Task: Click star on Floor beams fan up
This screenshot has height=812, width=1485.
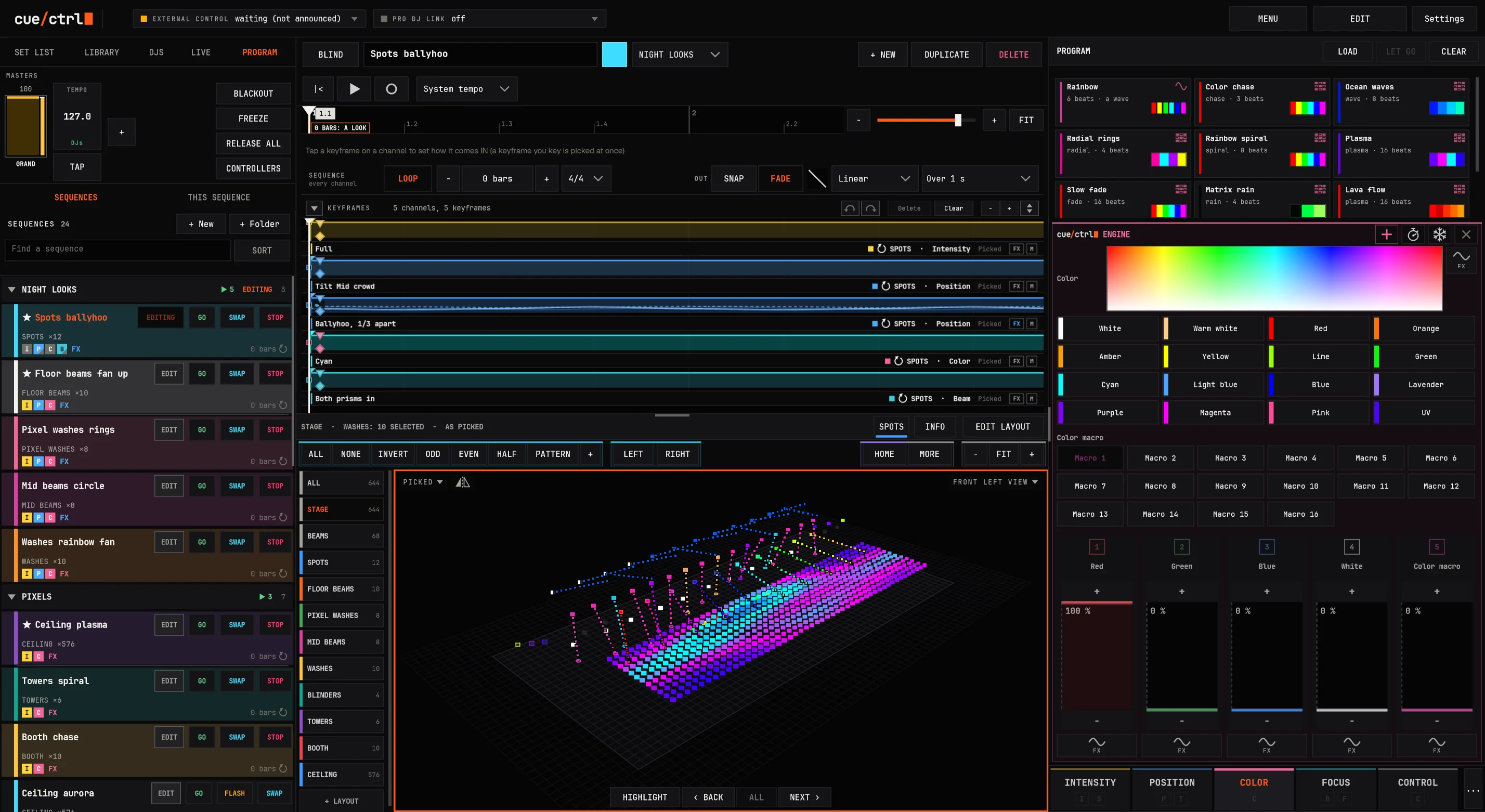Action: pyautogui.click(x=27, y=373)
